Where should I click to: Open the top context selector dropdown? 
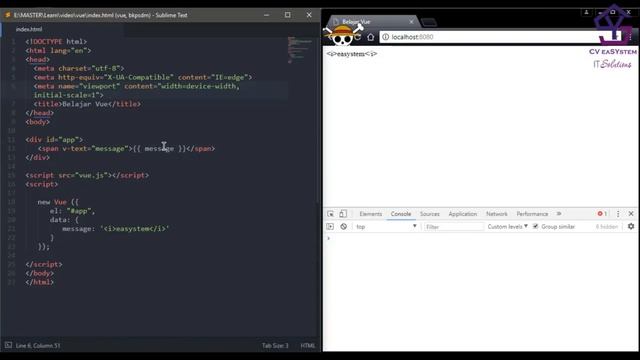tap(386, 227)
